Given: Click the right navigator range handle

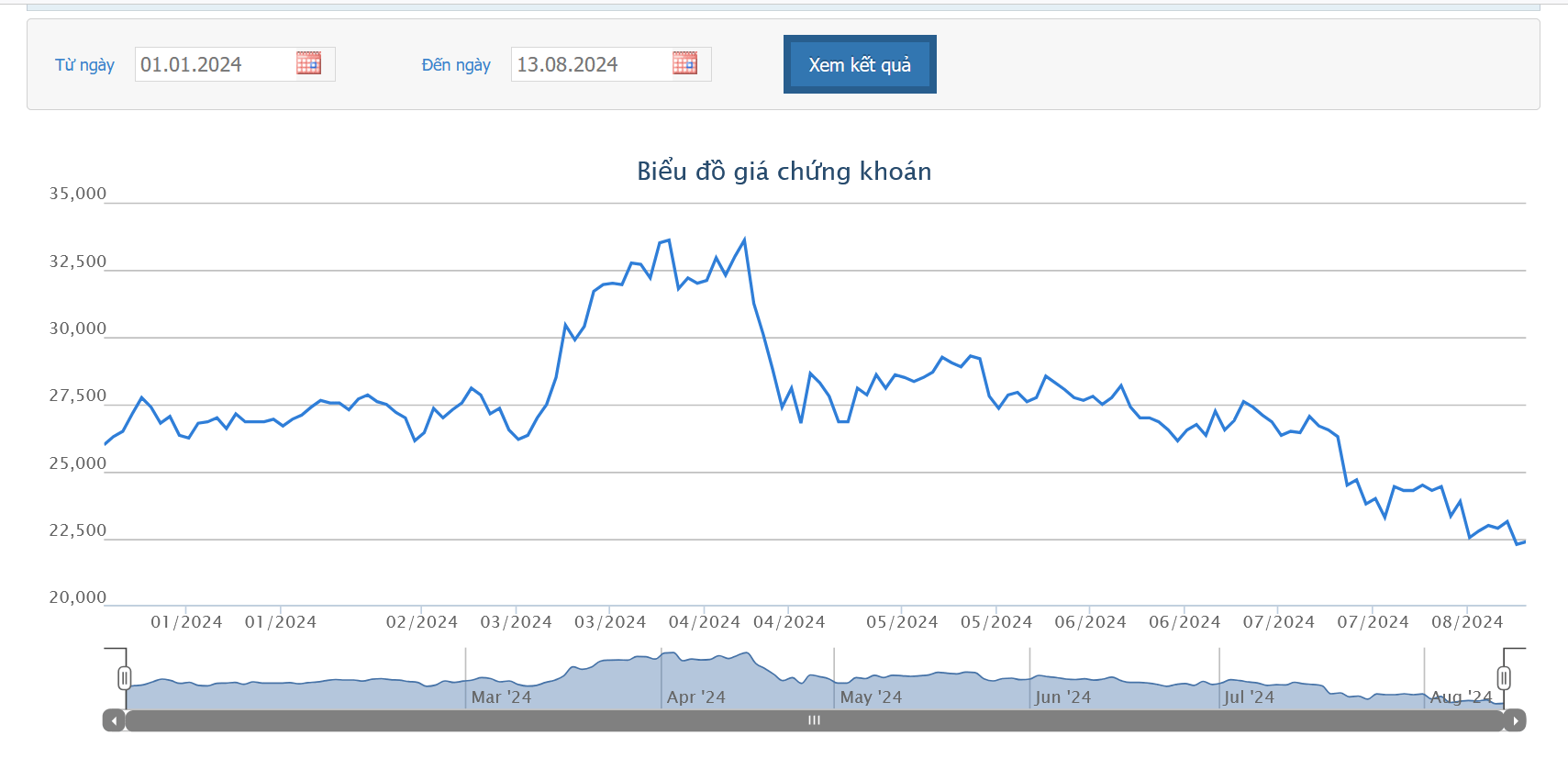Looking at the screenshot, I should click(x=1504, y=678).
